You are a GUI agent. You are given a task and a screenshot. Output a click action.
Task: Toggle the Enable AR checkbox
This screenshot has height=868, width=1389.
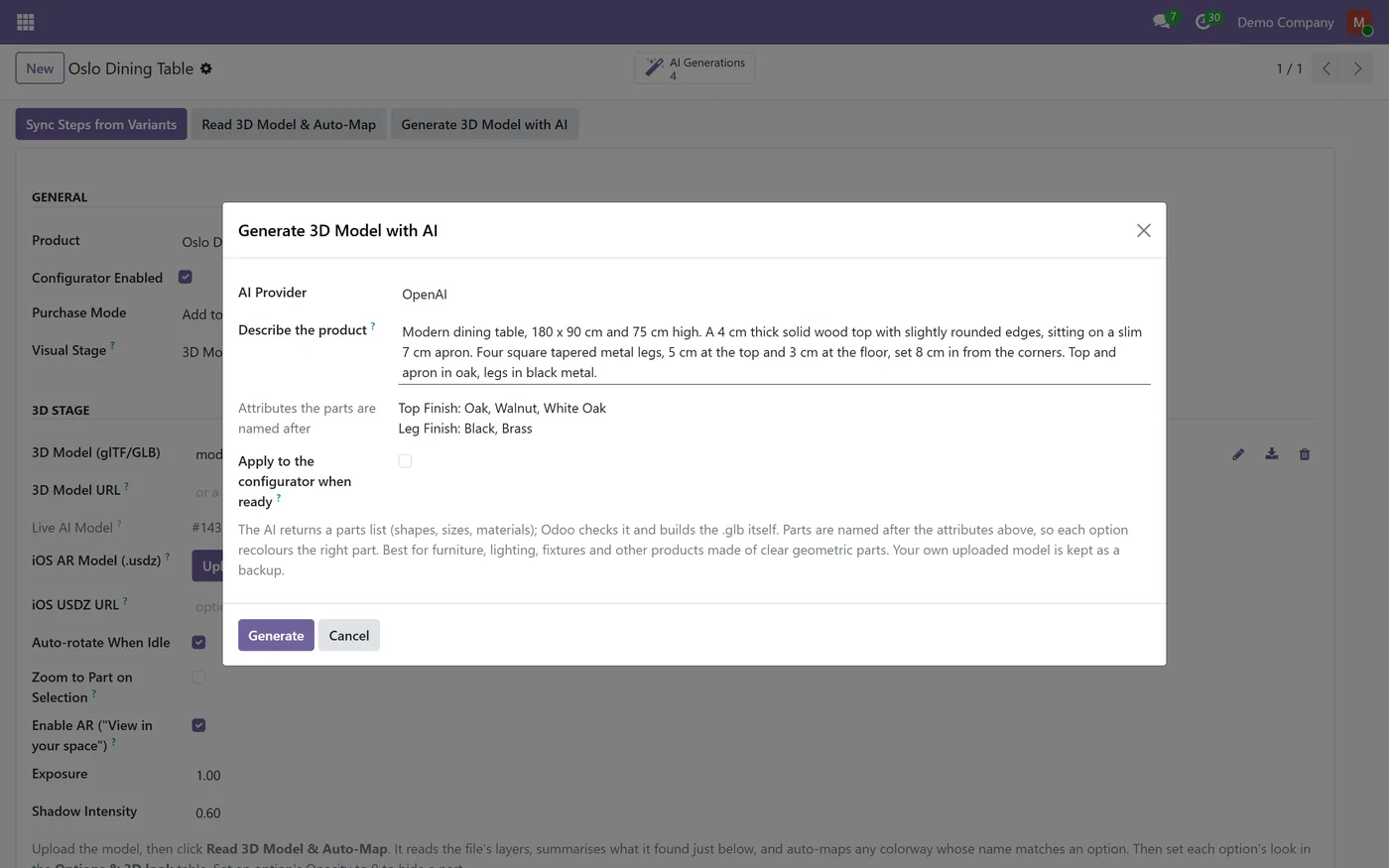(198, 726)
